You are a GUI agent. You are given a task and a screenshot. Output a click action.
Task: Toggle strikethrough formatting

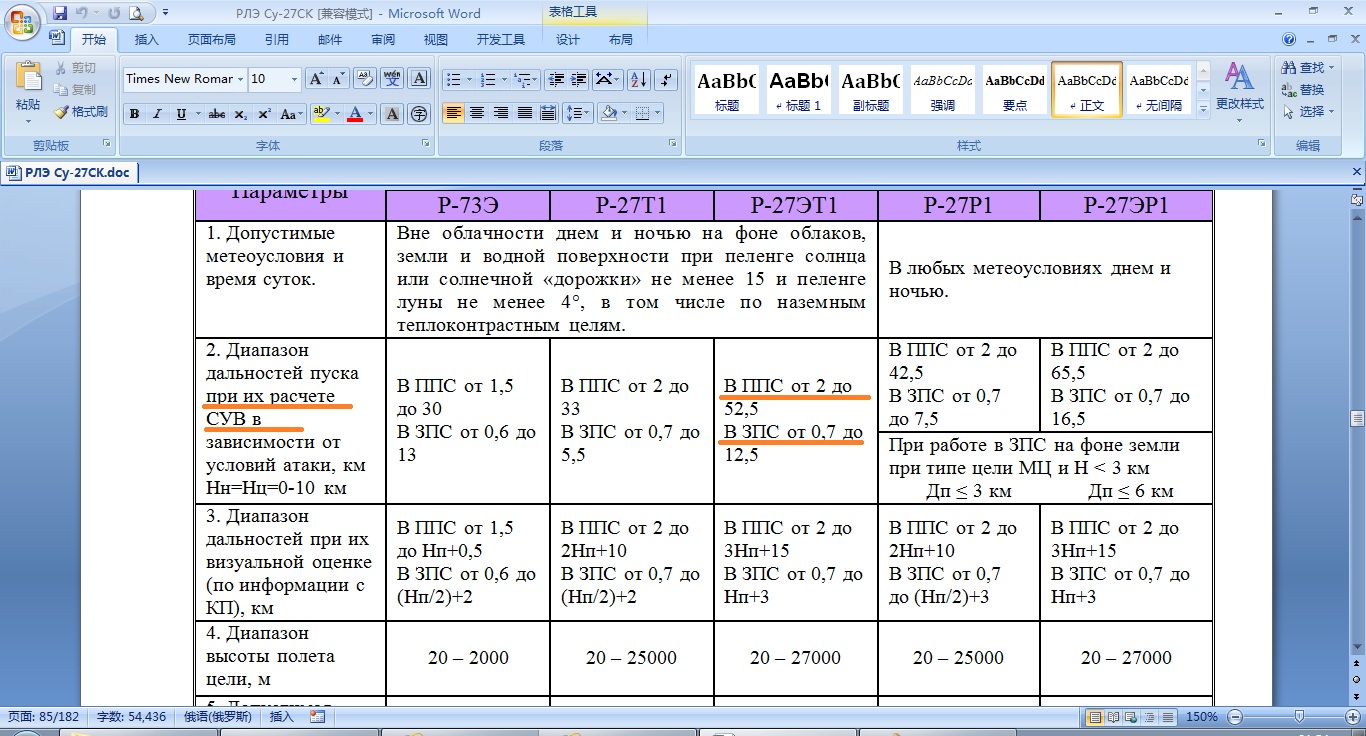click(x=216, y=114)
